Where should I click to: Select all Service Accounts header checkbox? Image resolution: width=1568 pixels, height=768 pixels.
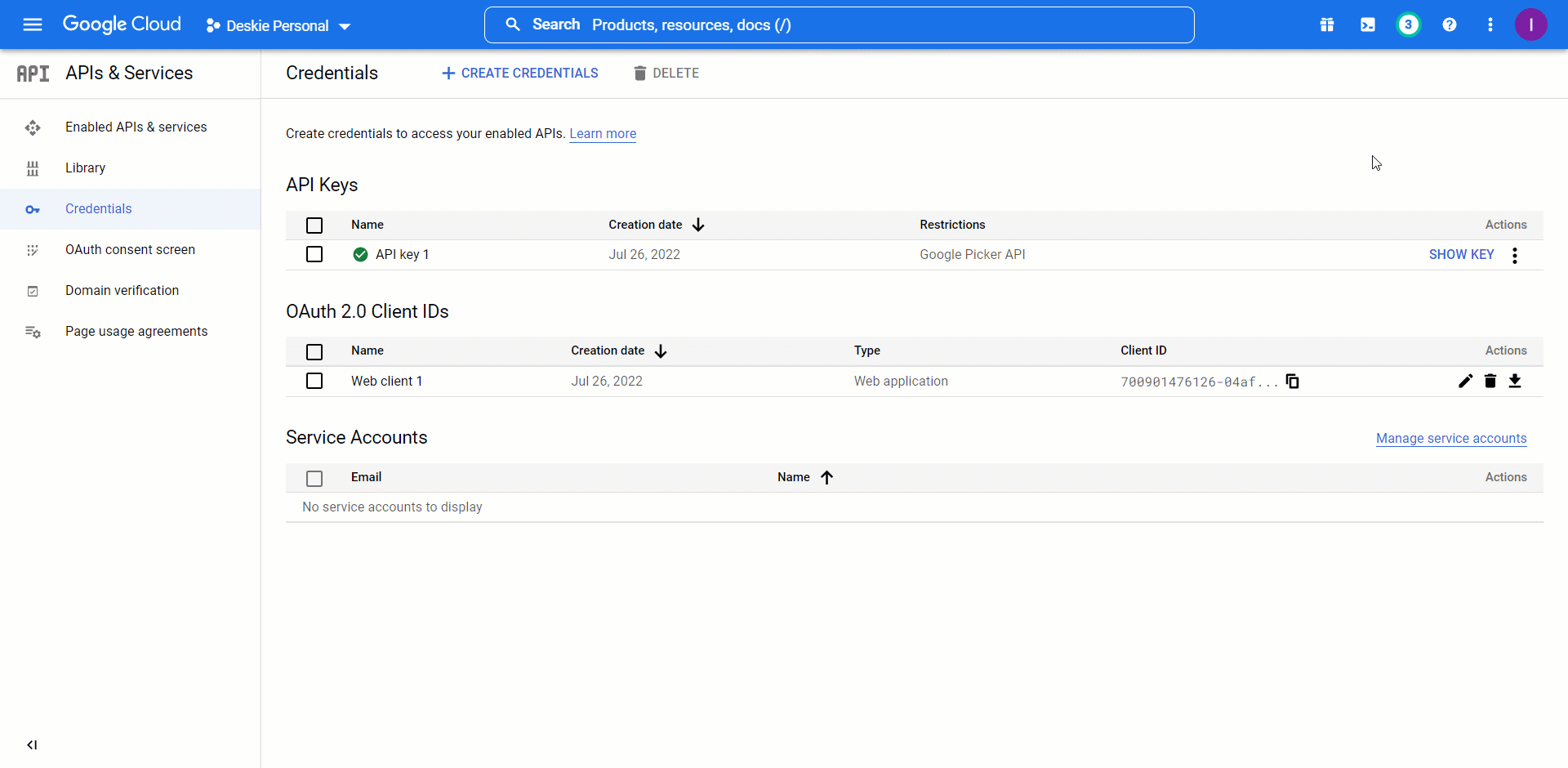pyautogui.click(x=314, y=479)
